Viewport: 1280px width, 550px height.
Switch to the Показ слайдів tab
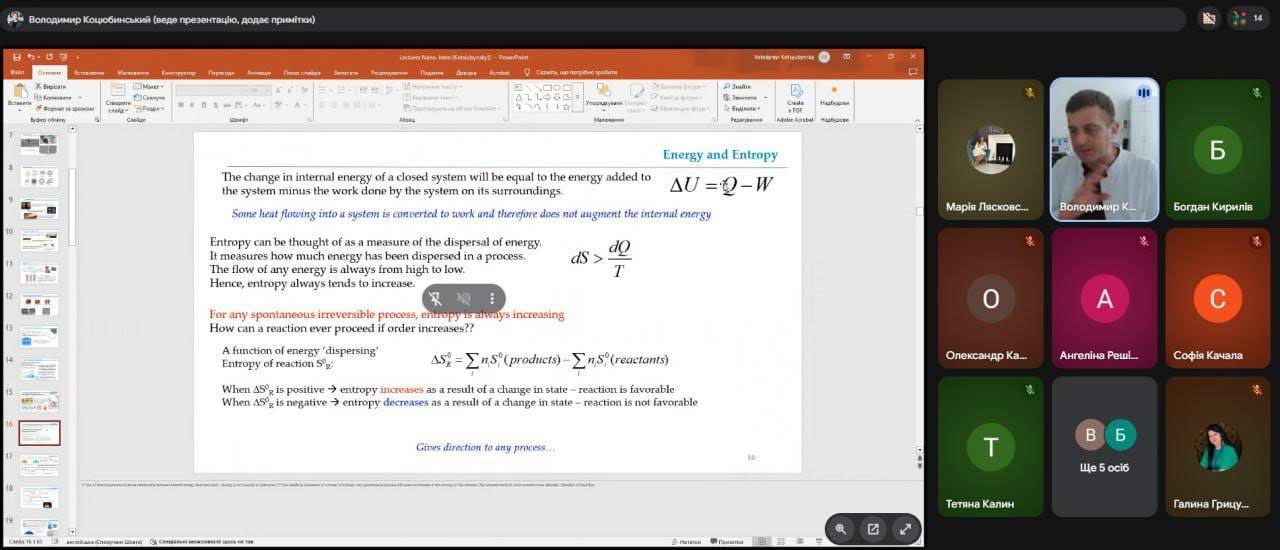[x=302, y=72]
